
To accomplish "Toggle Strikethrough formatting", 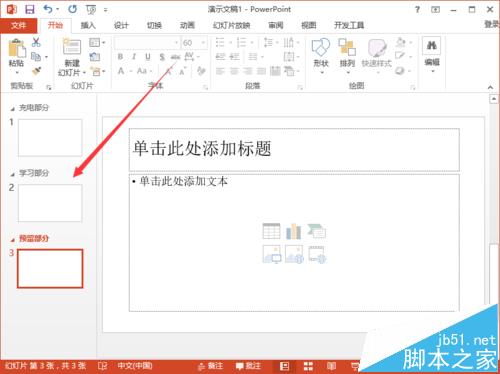I will (x=175, y=57).
